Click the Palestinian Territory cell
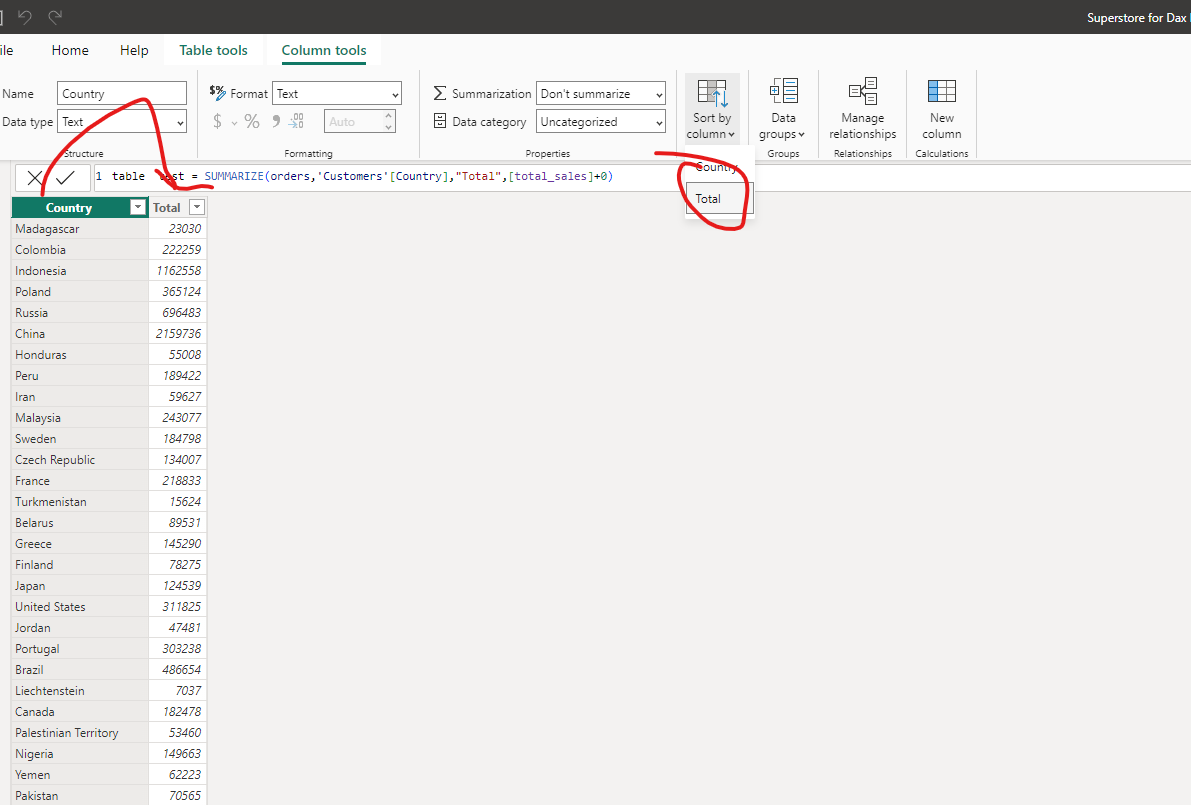Screen dimensions: 1191x805 (x=80, y=733)
